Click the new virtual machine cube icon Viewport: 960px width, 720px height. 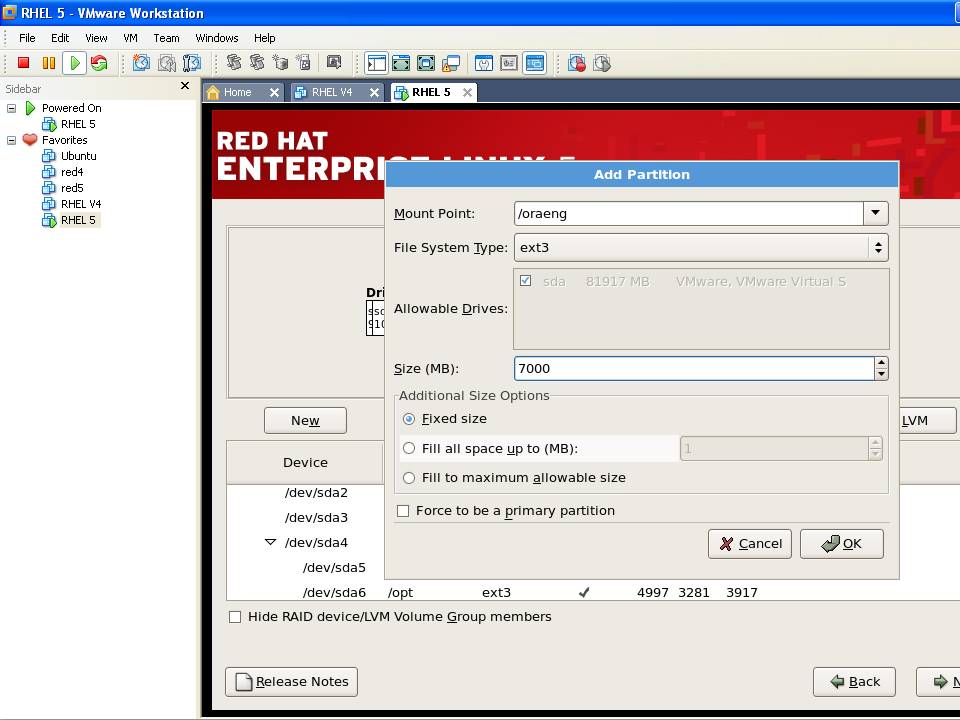280,62
